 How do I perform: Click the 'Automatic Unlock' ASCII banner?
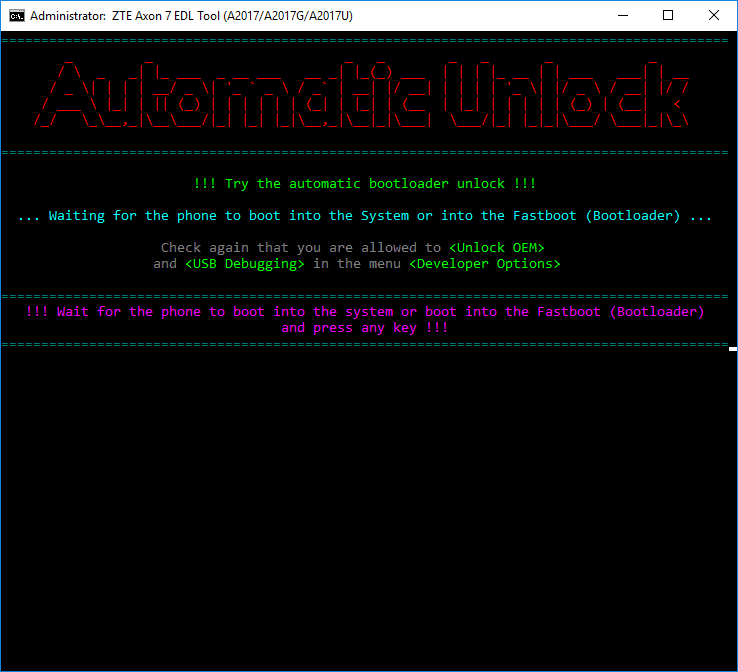coord(361,94)
